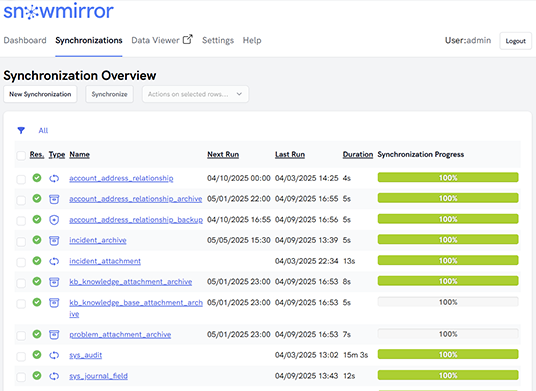Open the Help tab

(252, 40)
